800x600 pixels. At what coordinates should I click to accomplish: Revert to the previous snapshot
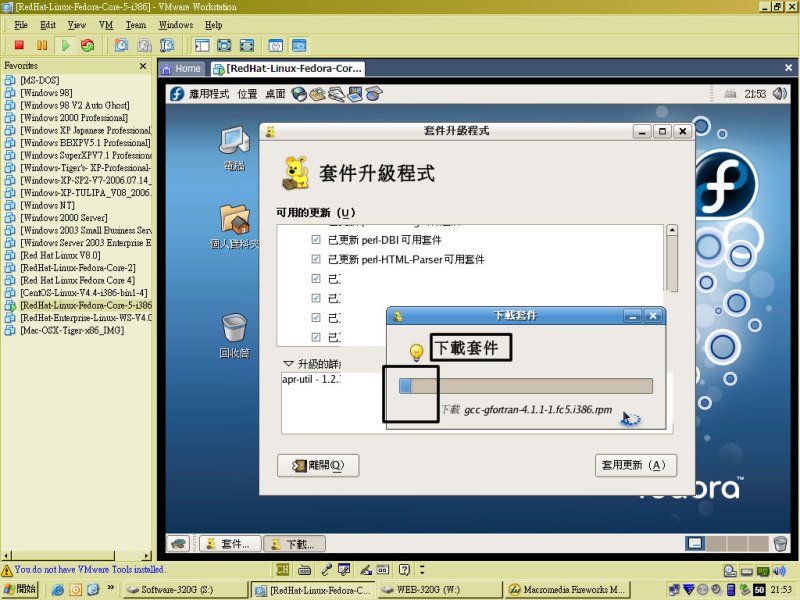click(144, 45)
